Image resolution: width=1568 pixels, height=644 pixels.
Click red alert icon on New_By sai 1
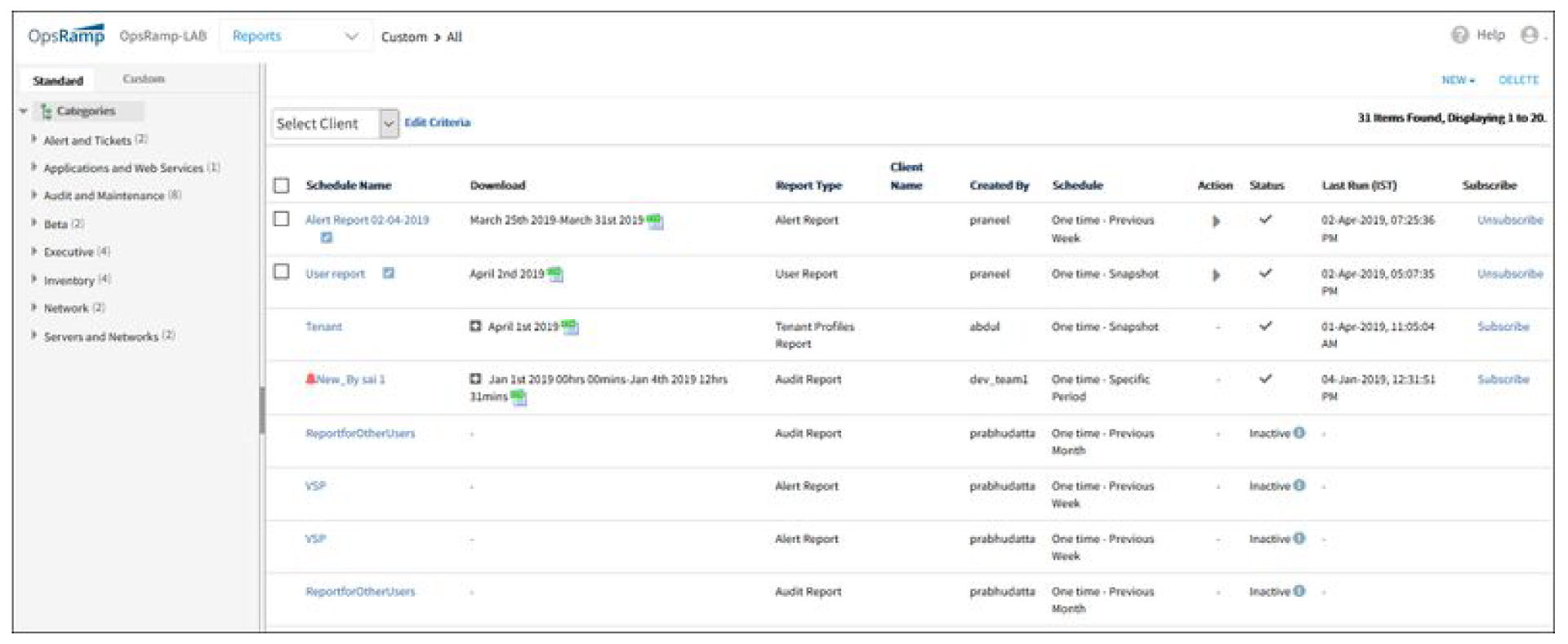[310, 379]
